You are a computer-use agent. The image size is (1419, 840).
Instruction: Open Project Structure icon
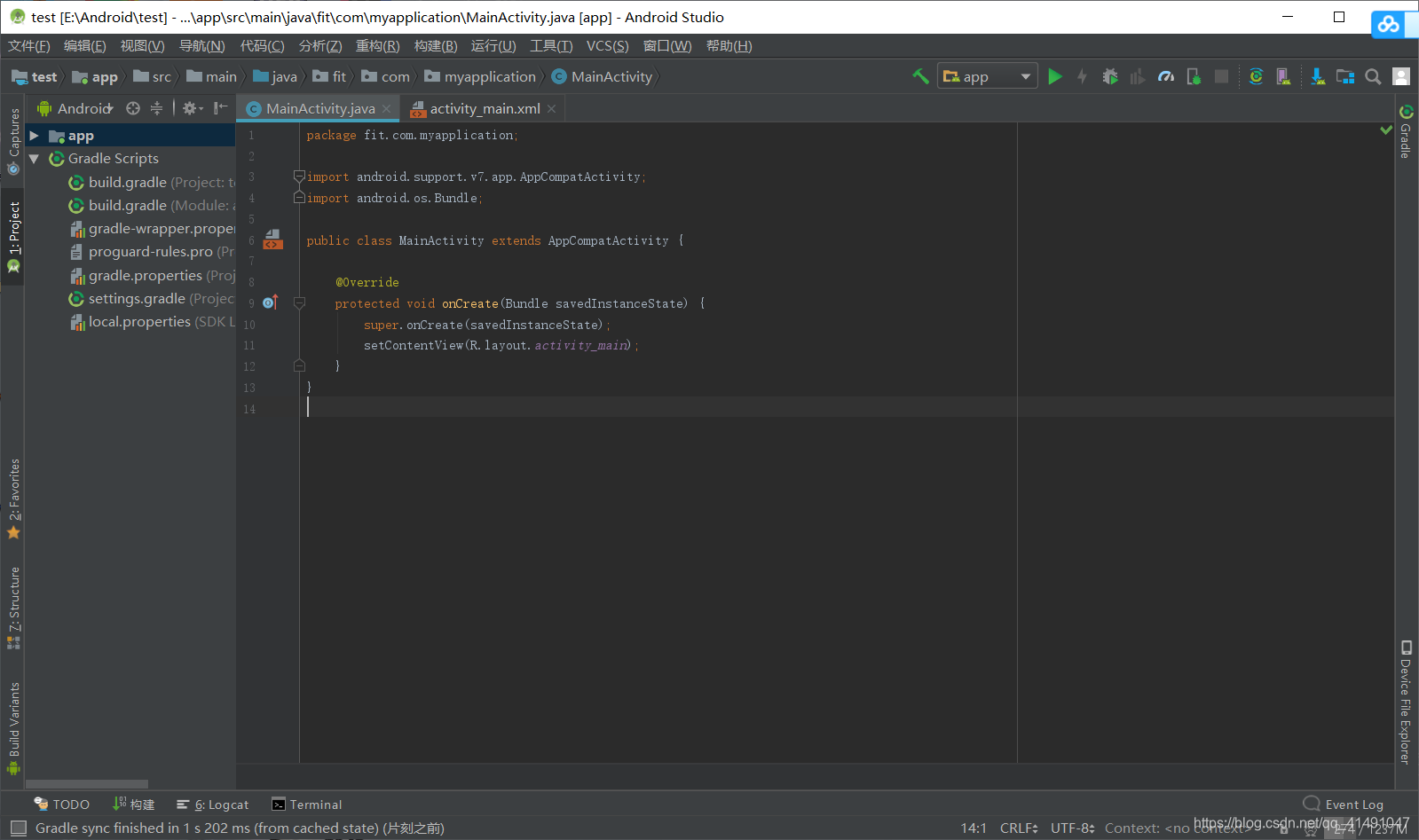point(1345,76)
